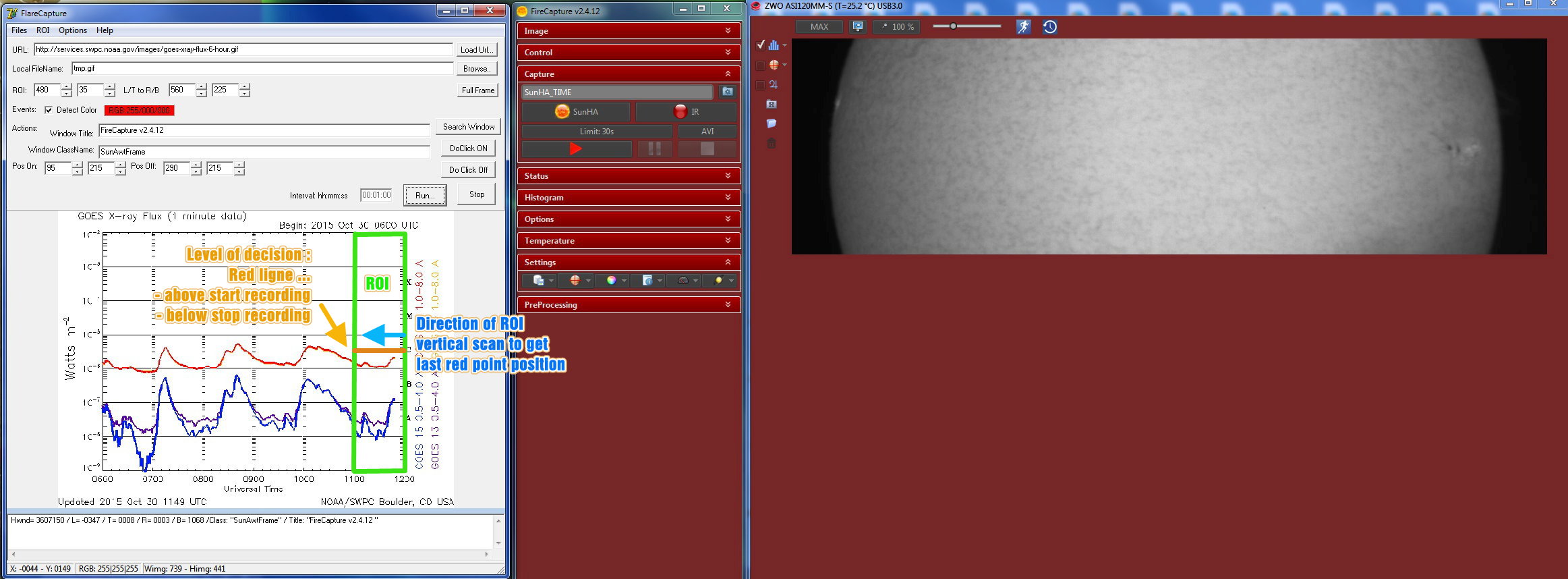The width and height of the screenshot is (1568, 579).
Task: Click the Load Url... button
Action: pyautogui.click(x=477, y=50)
